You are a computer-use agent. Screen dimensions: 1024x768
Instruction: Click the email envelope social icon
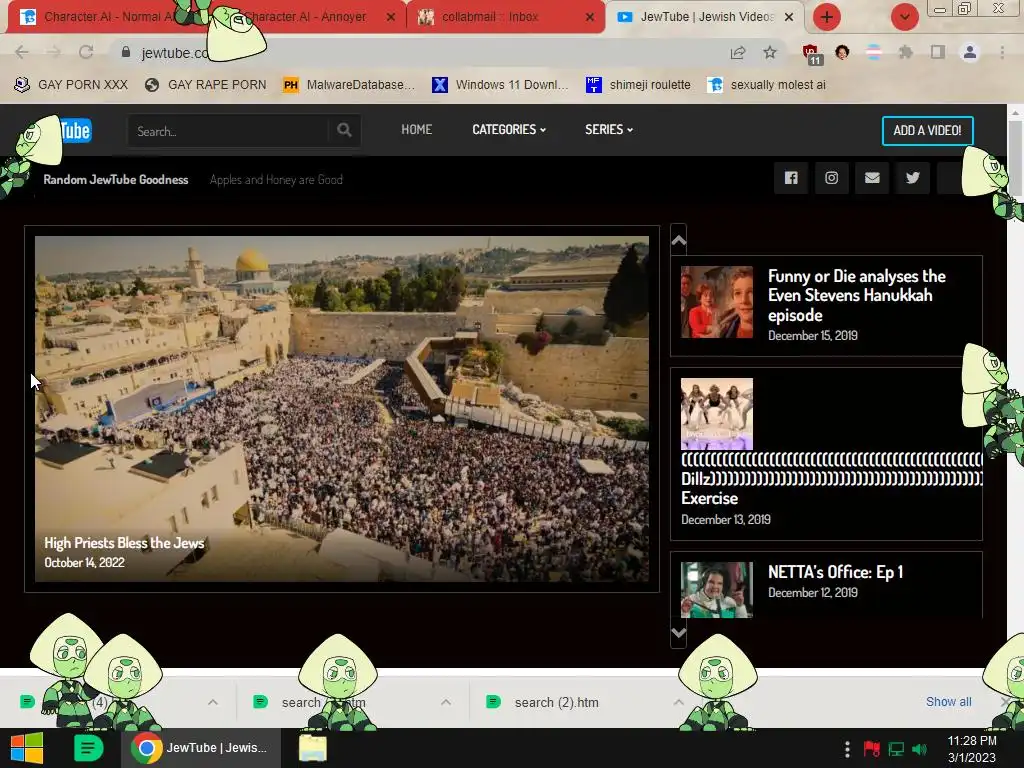[x=872, y=178]
